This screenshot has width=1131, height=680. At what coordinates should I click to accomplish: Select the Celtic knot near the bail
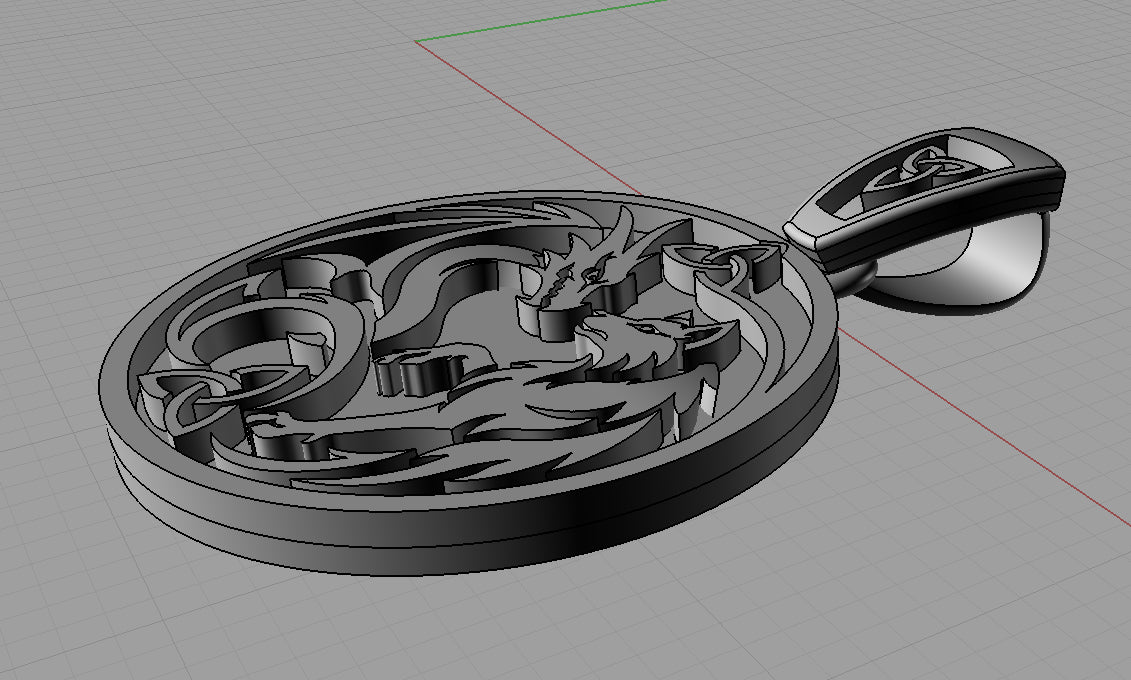pyautogui.click(x=725, y=267)
